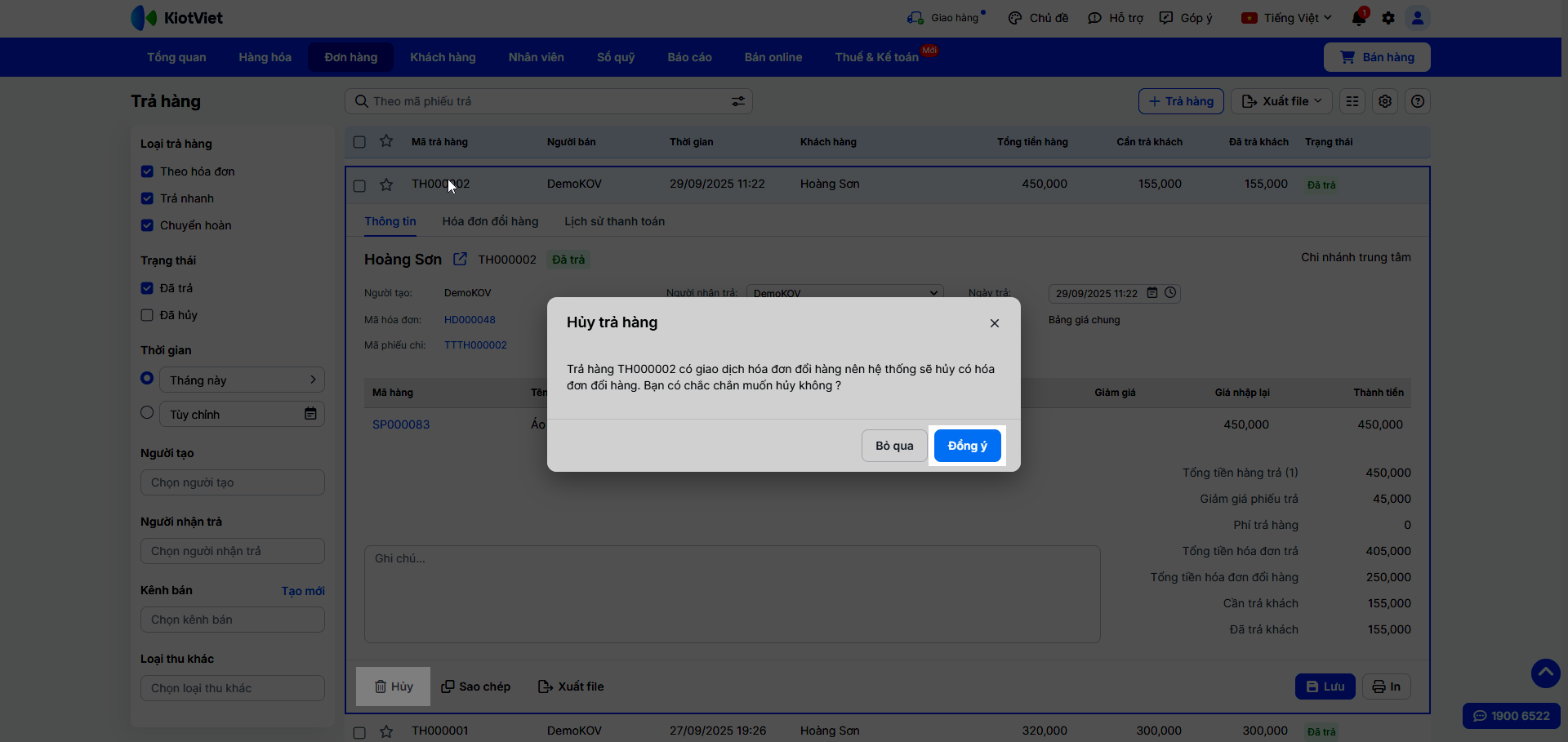Open product link SP000083

click(401, 424)
